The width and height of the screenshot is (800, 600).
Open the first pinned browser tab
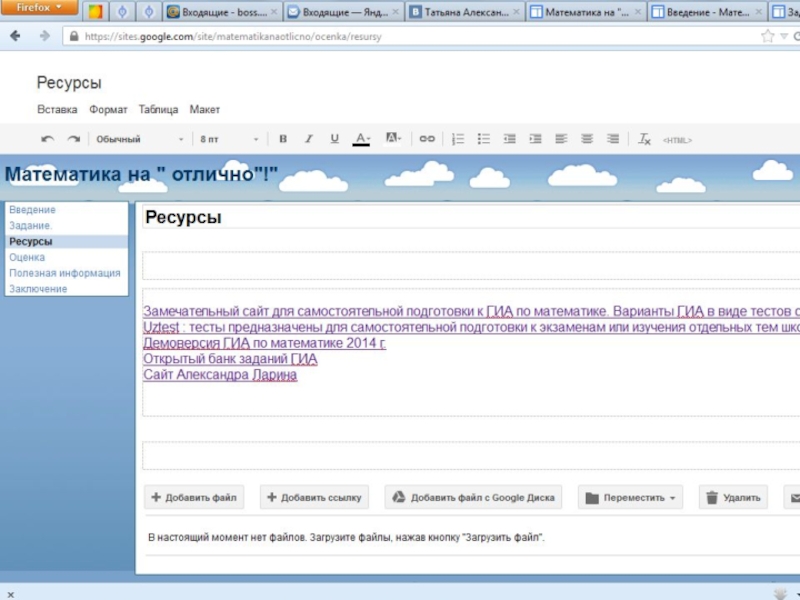(95, 12)
